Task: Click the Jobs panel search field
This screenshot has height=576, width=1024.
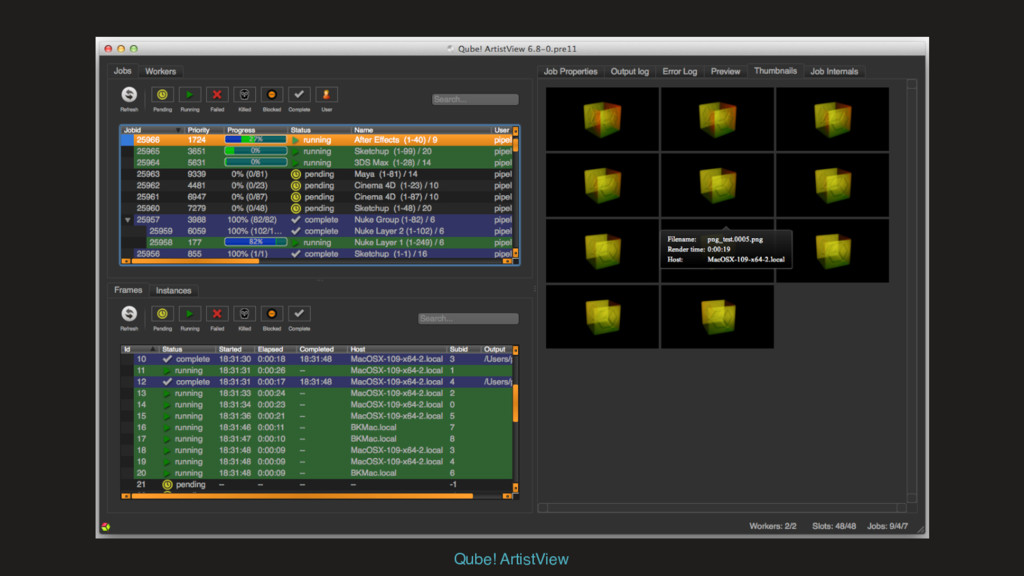Action: click(x=475, y=100)
